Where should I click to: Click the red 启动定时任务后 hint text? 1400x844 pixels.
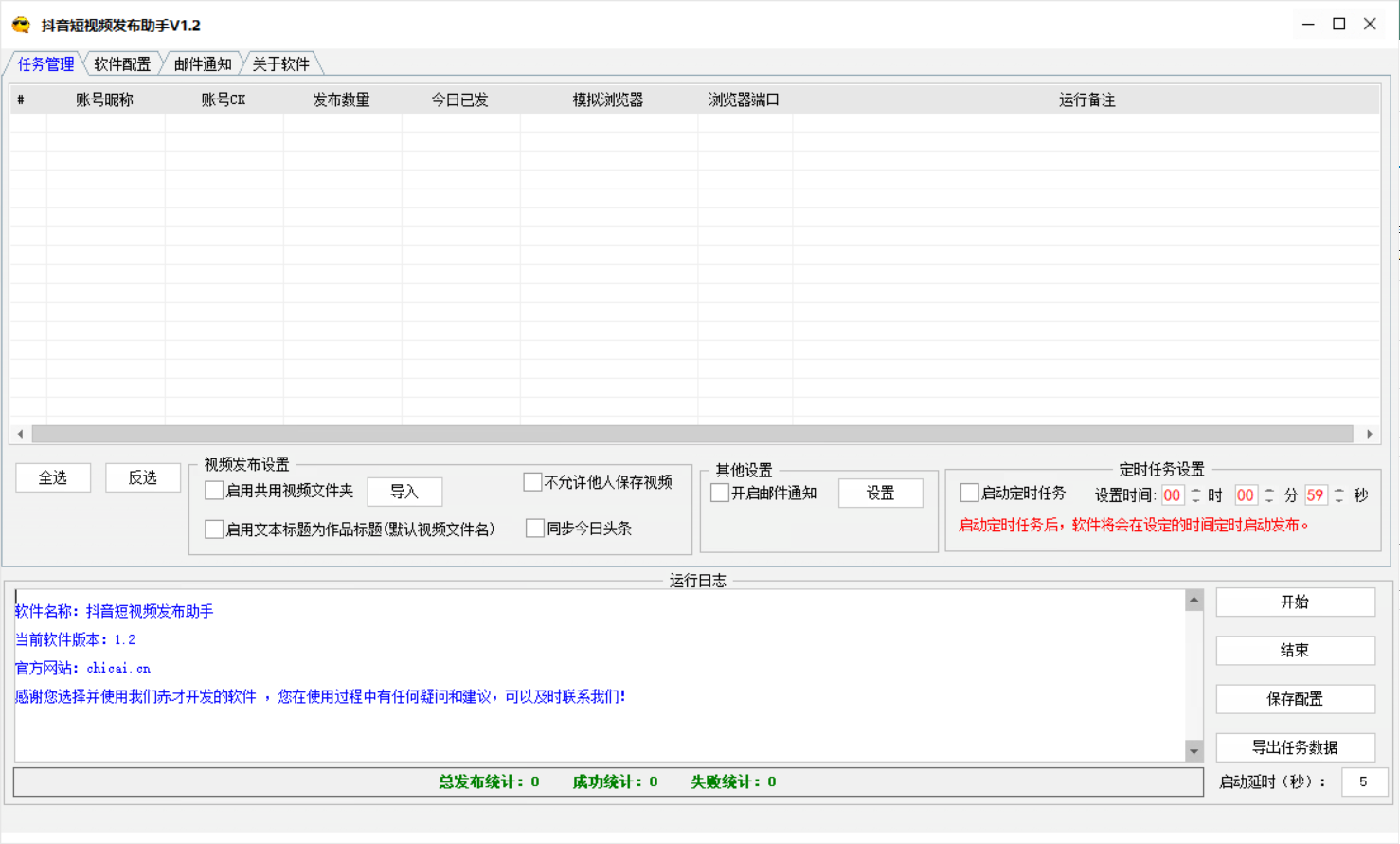click(1134, 525)
